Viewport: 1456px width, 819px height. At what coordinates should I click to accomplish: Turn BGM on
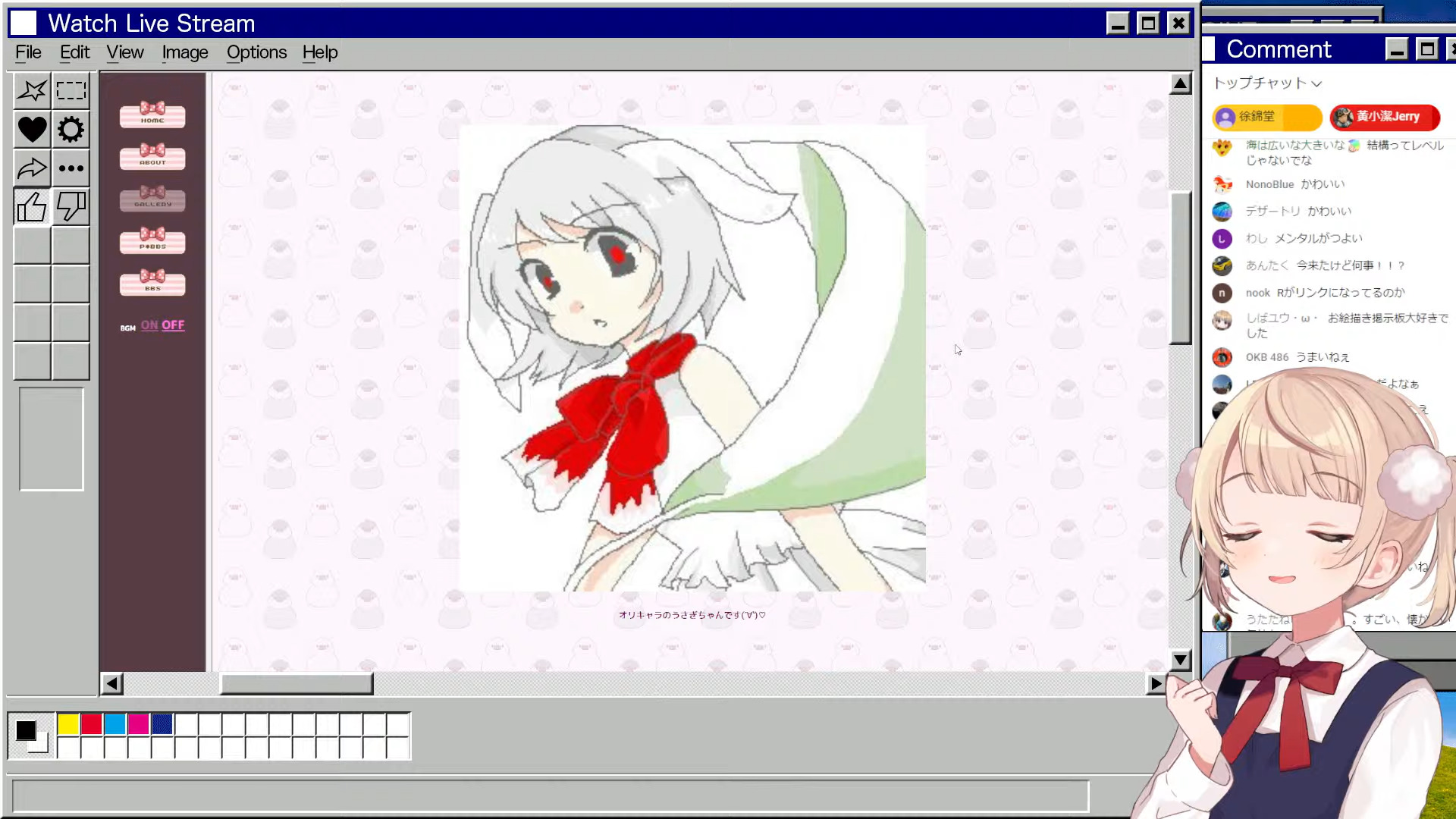coord(149,325)
